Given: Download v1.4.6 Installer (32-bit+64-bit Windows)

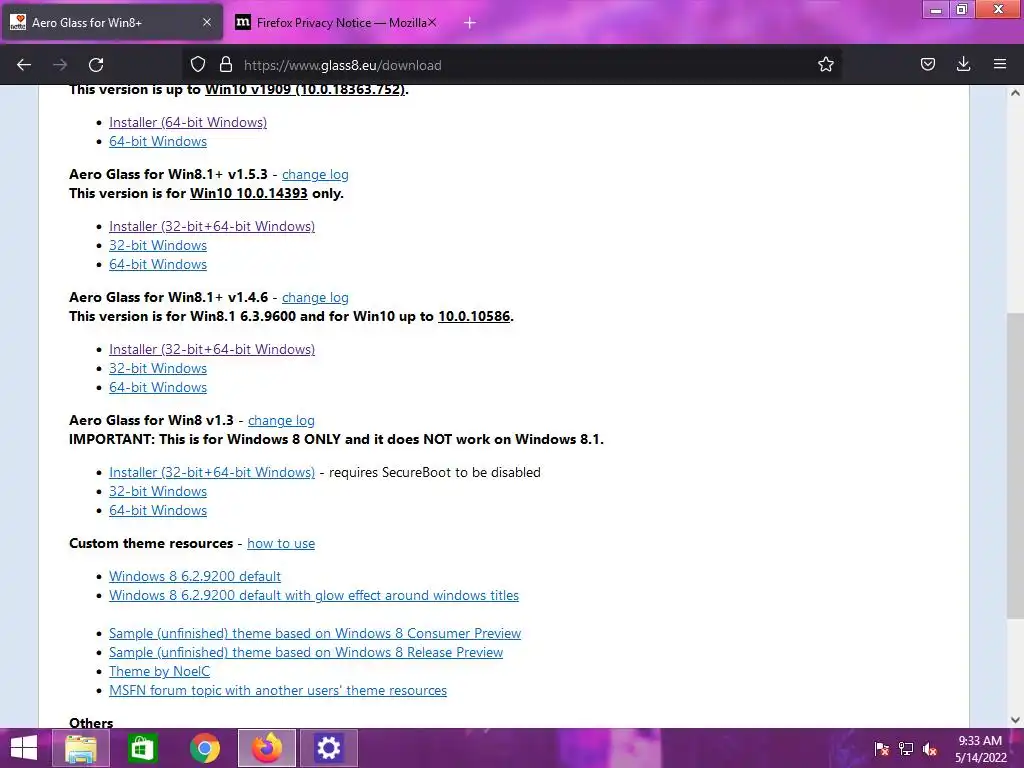Looking at the screenshot, I should pyautogui.click(x=212, y=349).
